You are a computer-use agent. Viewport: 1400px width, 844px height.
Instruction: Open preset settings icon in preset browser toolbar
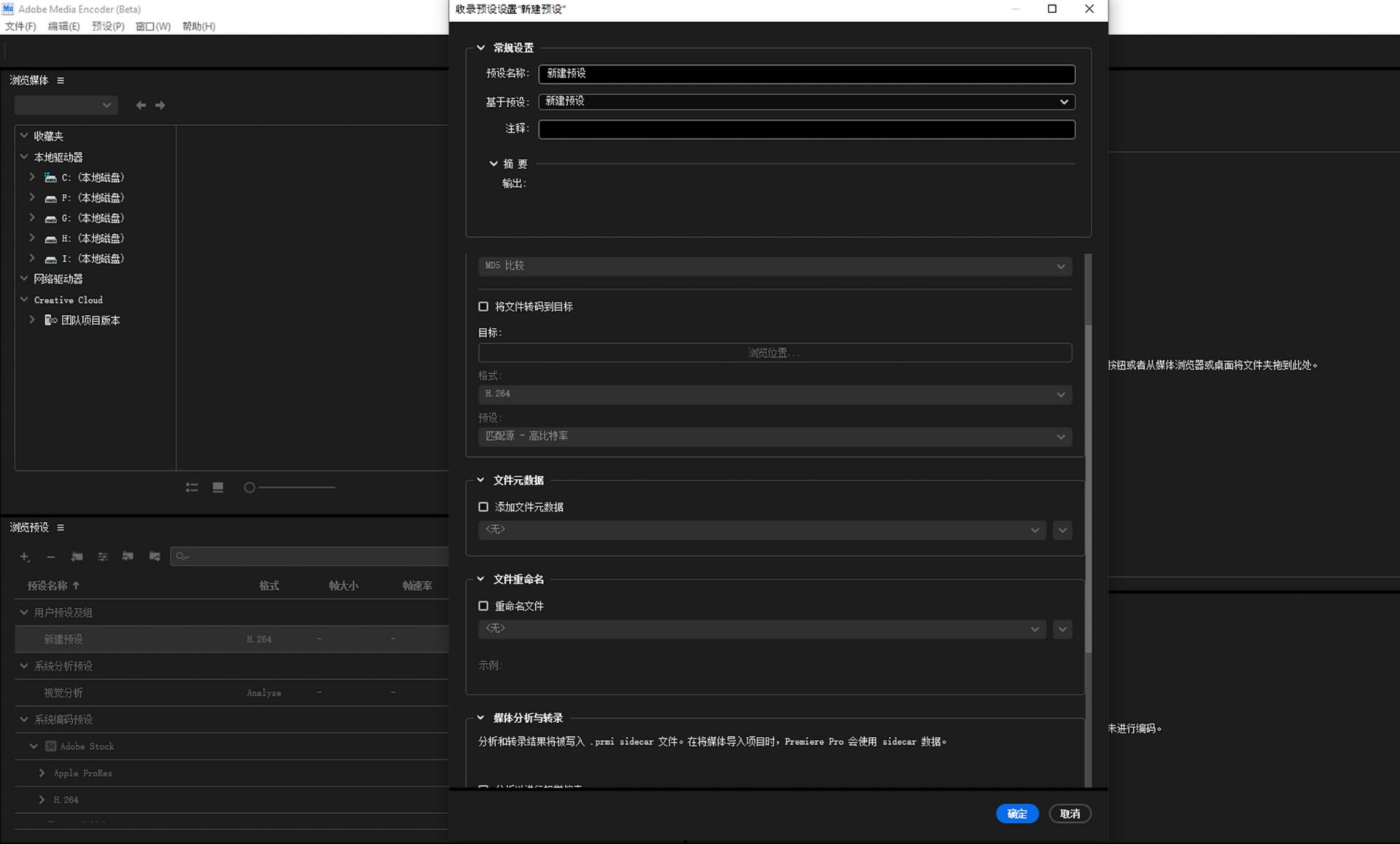tap(103, 557)
